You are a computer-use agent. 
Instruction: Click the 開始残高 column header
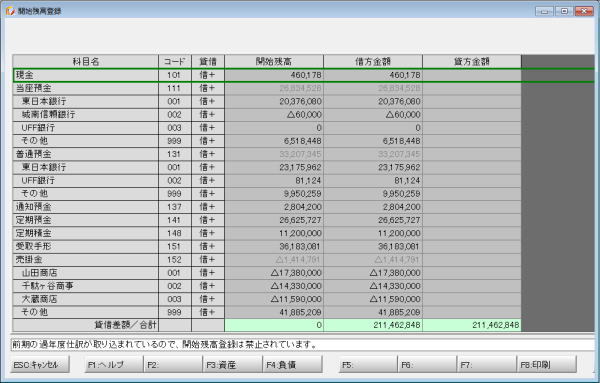[274, 62]
